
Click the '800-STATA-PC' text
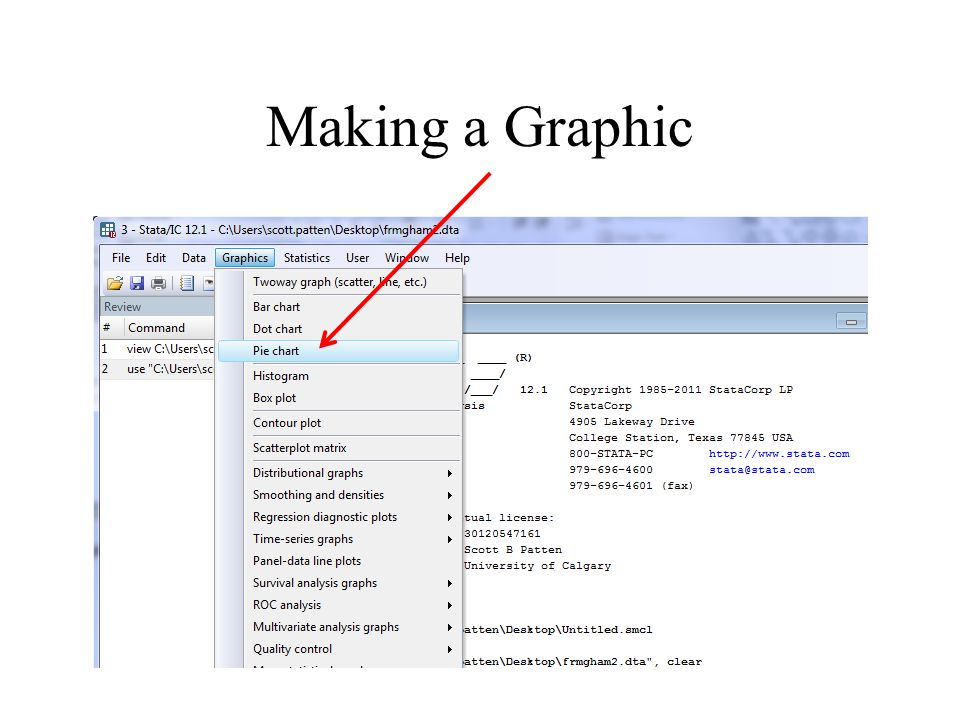611,454
